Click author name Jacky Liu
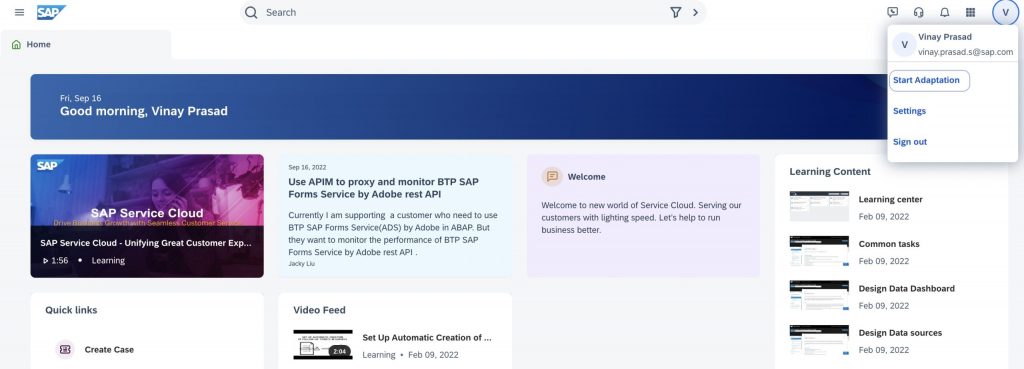This screenshot has height=369, width=1024. (x=301, y=263)
